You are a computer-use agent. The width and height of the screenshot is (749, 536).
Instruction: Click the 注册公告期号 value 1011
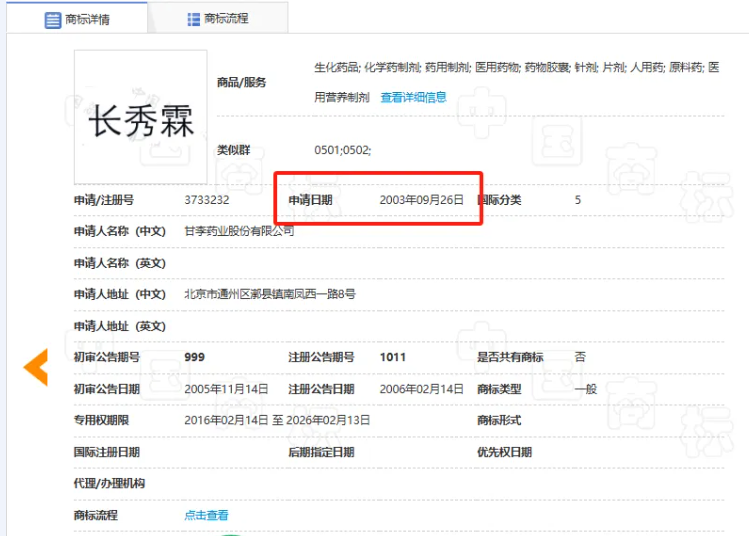pos(392,357)
